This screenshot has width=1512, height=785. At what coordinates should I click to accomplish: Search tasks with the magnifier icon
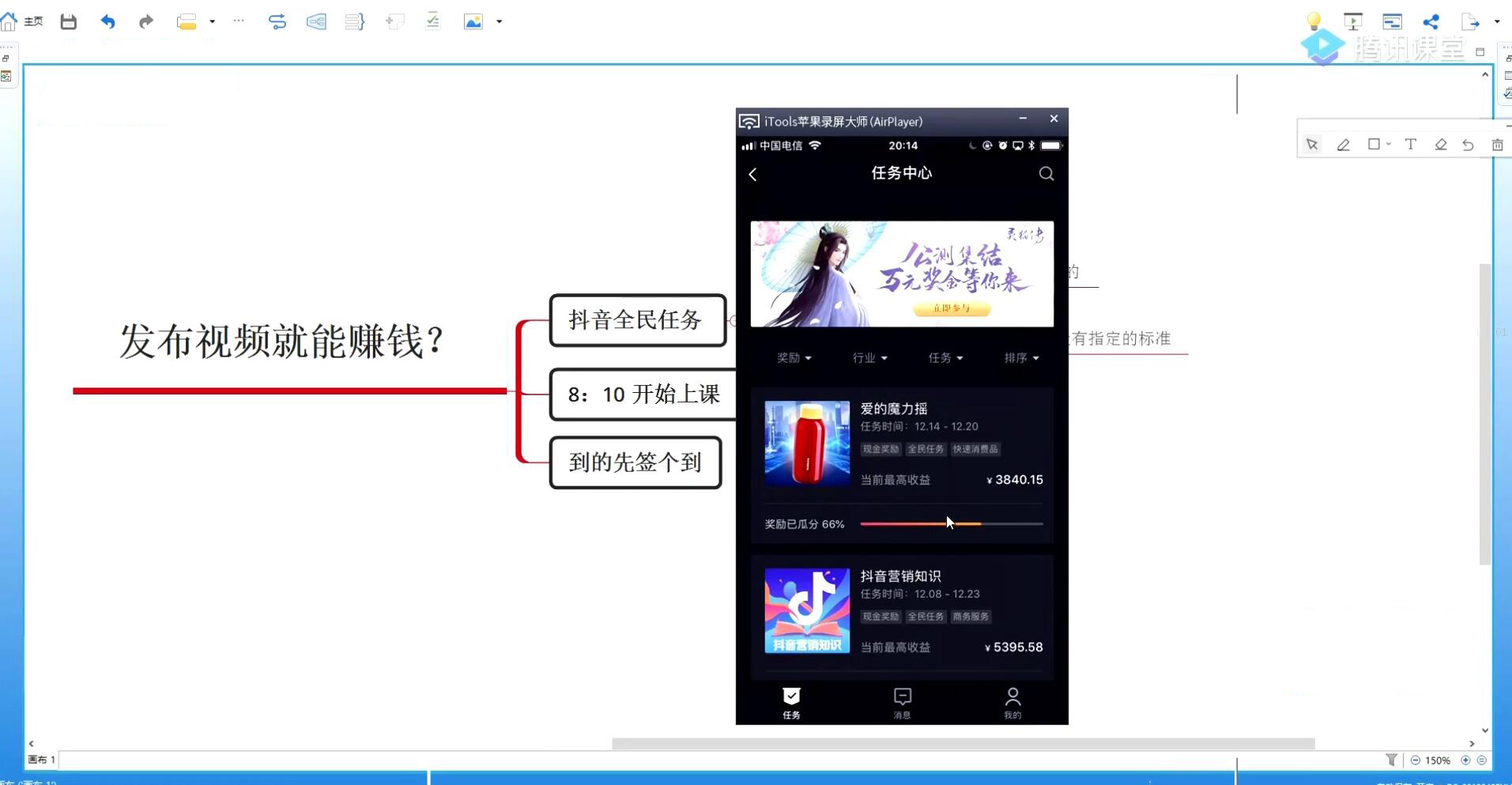pyautogui.click(x=1046, y=174)
